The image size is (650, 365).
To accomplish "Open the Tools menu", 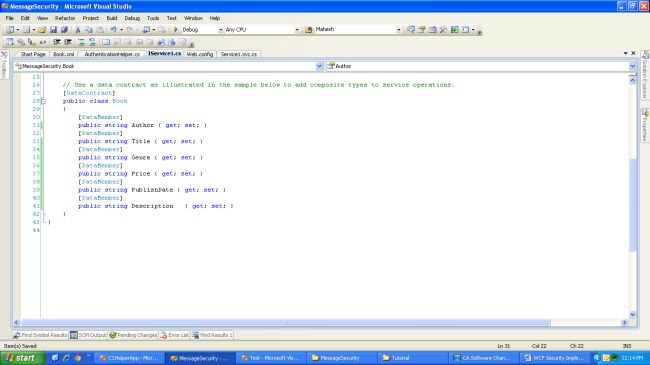I will tap(153, 18).
